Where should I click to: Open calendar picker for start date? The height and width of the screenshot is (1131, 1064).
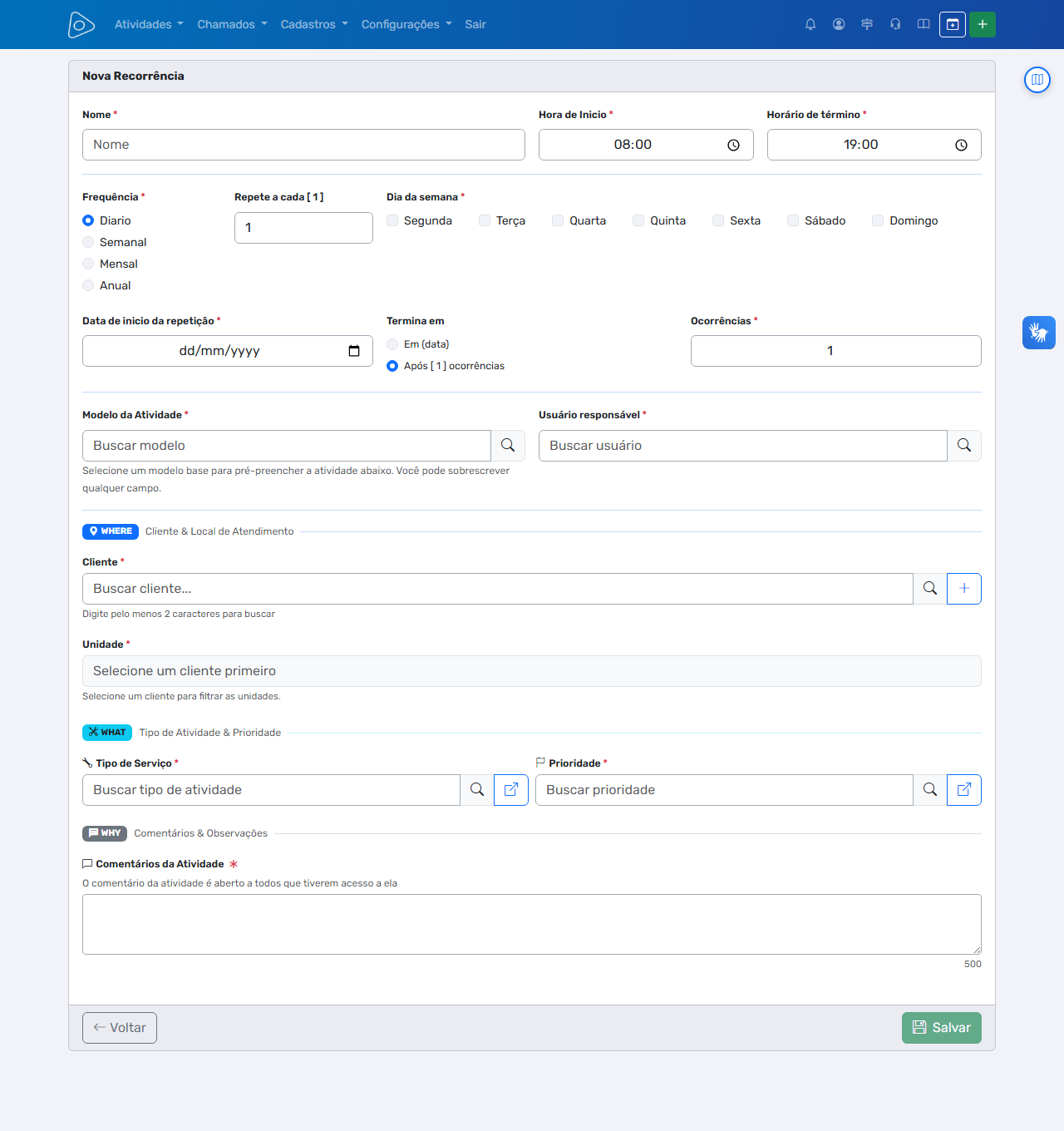tap(354, 351)
